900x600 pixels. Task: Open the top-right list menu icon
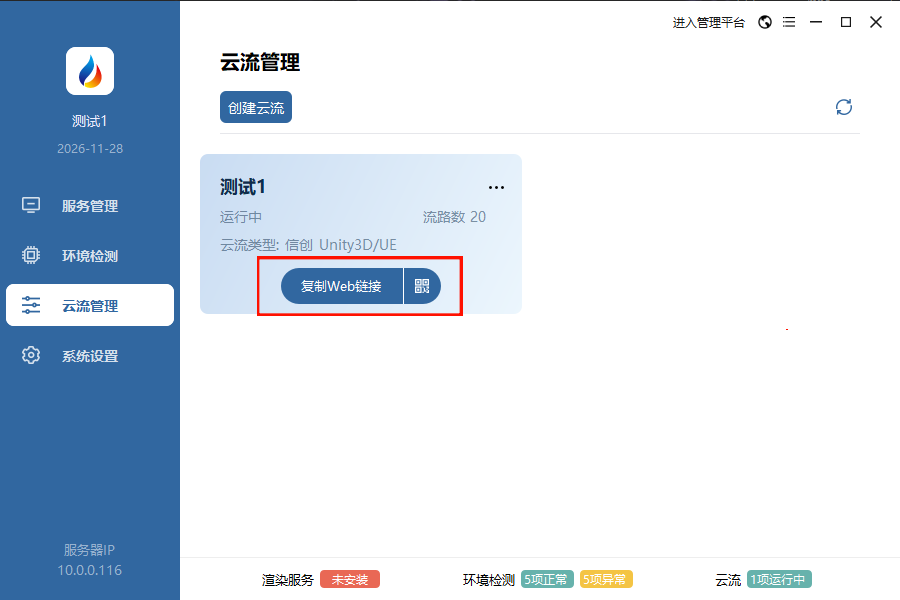click(789, 22)
